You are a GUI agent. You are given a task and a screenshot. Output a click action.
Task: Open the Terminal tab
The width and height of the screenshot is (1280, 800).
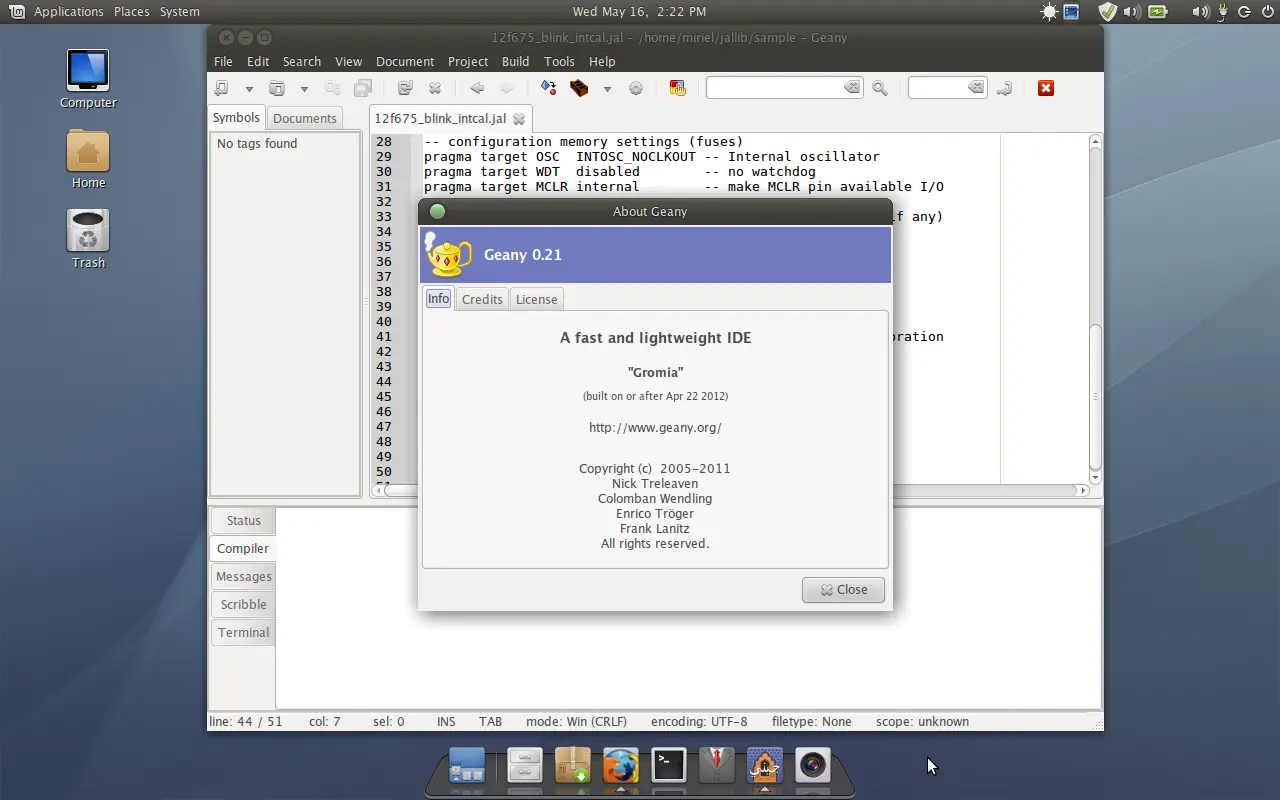click(x=243, y=632)
